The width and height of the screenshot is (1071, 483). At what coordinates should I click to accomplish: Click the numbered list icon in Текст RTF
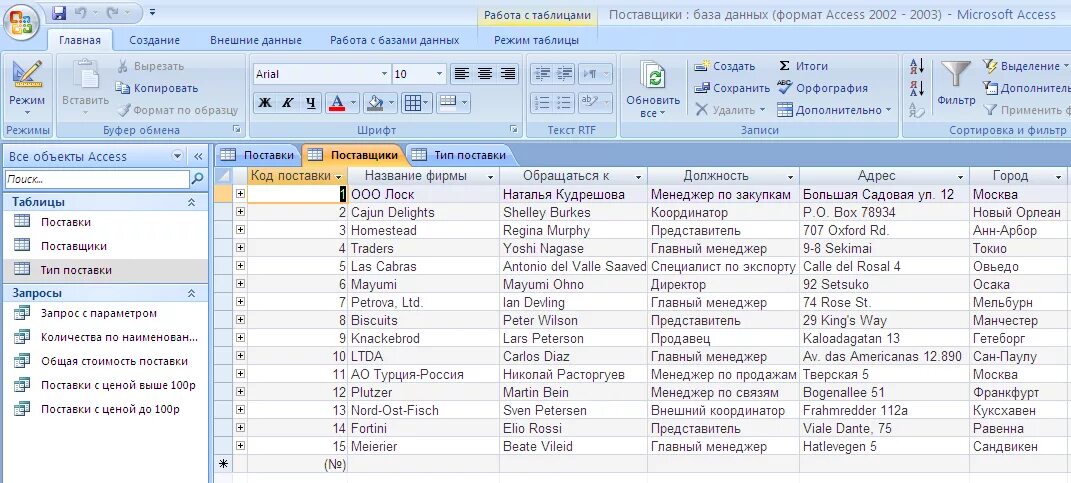542,103
